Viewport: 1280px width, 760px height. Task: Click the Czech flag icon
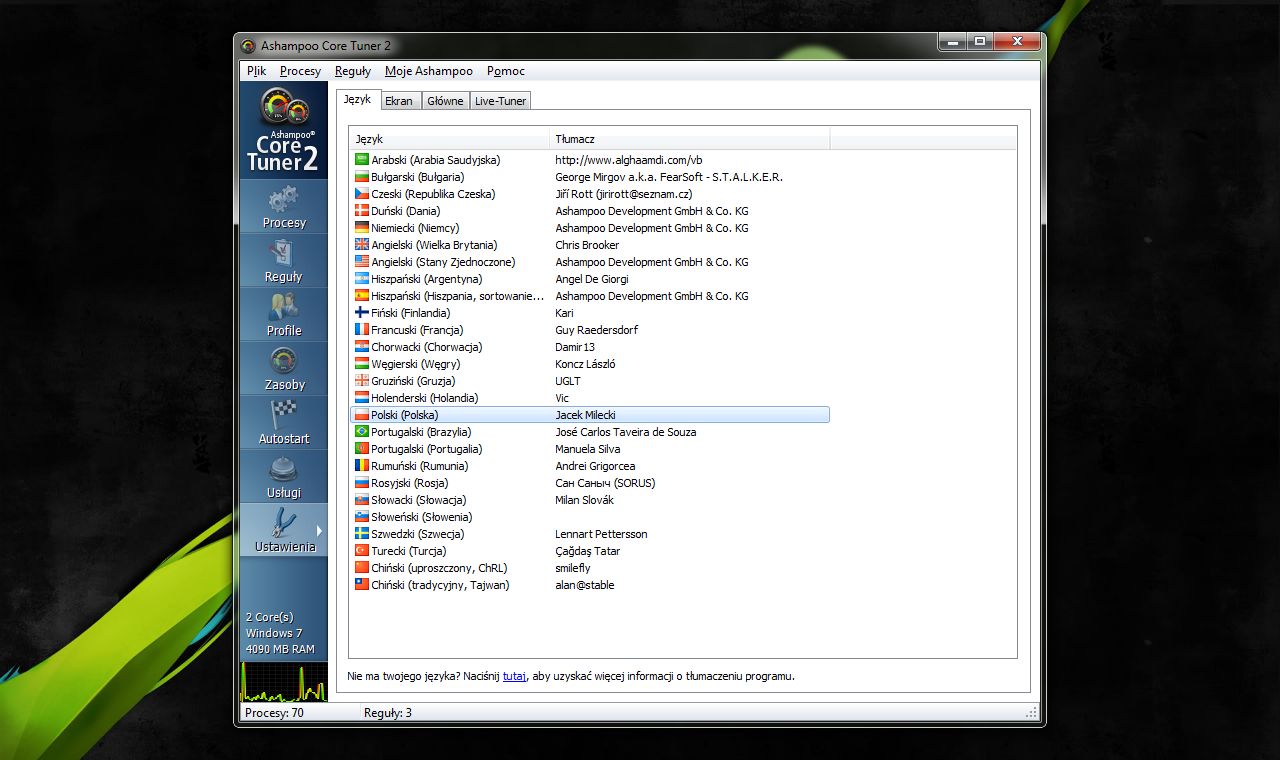(x=362, y=194)
